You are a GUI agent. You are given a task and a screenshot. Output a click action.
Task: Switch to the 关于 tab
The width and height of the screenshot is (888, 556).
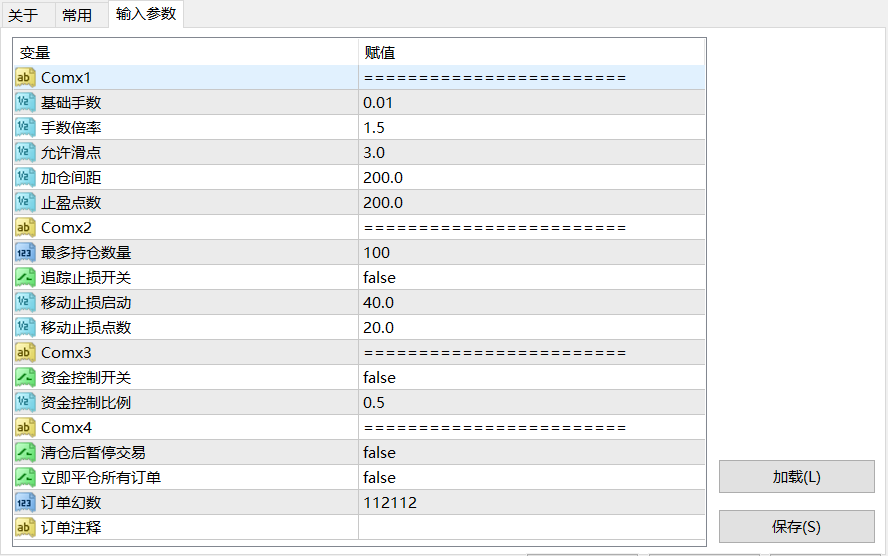[x=23, y=15]
